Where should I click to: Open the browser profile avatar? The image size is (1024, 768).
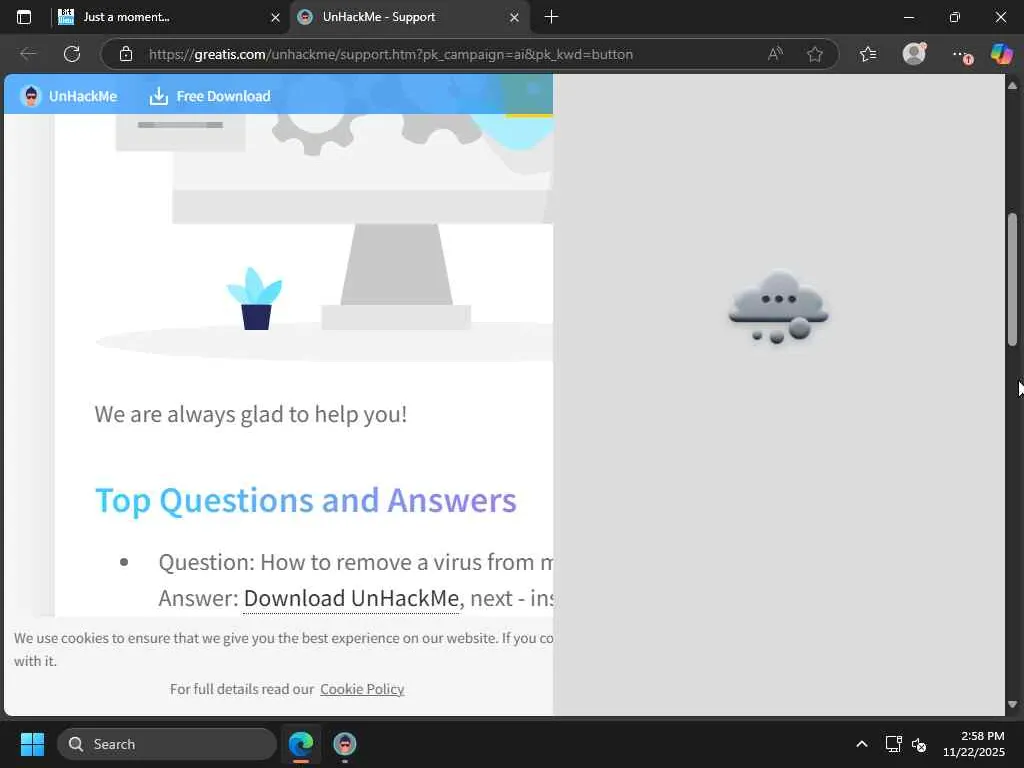tap(914, 54)
